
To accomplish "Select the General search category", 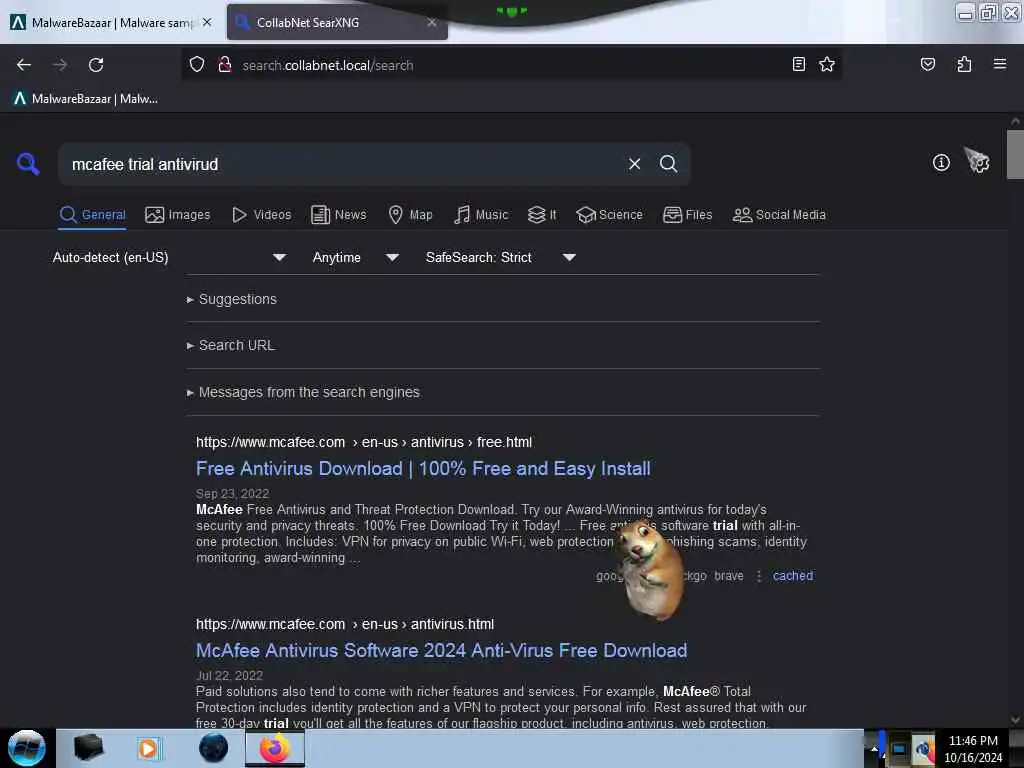I will (x=92, y=215).
